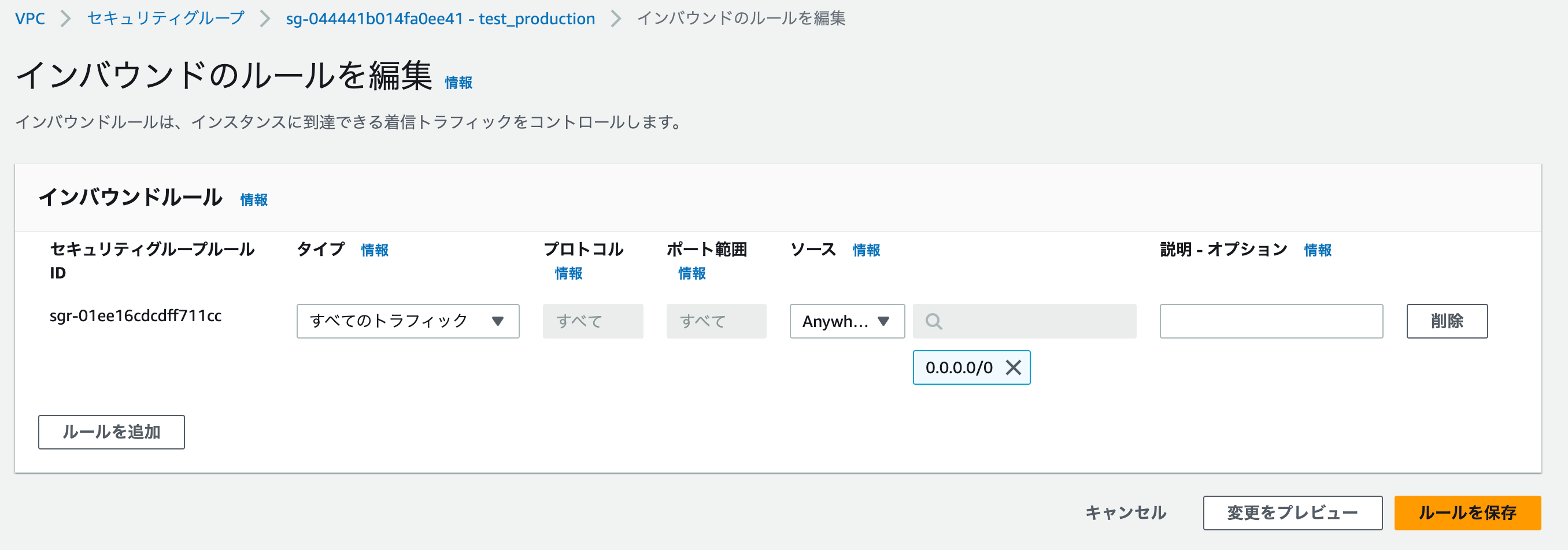
Task: Open 情報 link under プロトコル column
Action: click(568, 274)
